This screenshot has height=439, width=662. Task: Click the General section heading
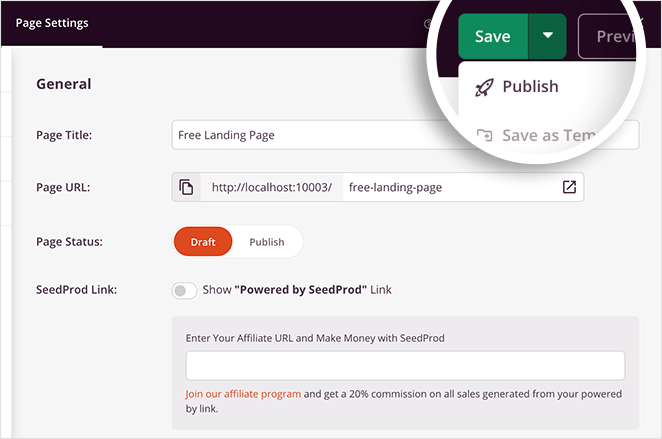coord(63,84)
